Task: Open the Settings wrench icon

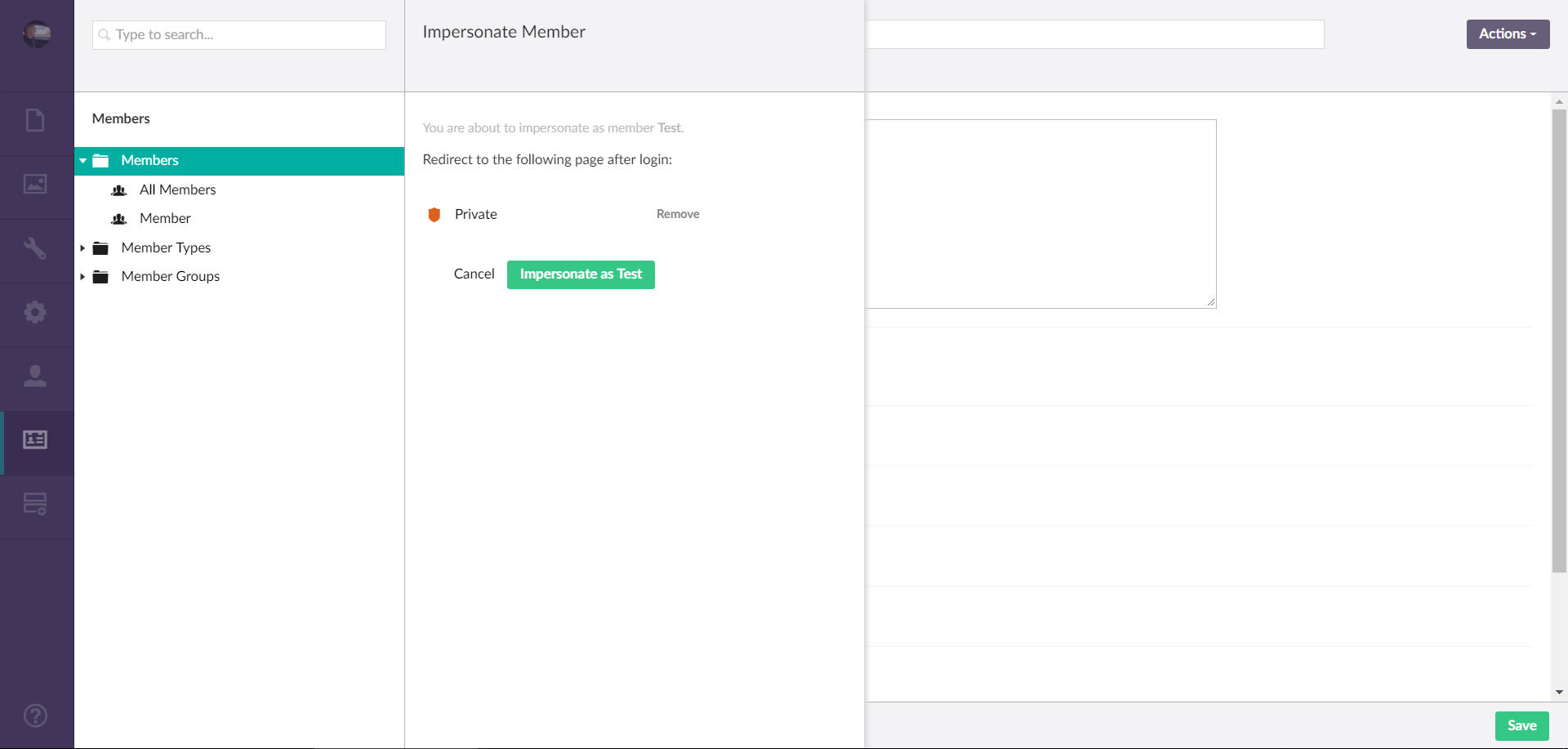Action: (x=35, y=248)
